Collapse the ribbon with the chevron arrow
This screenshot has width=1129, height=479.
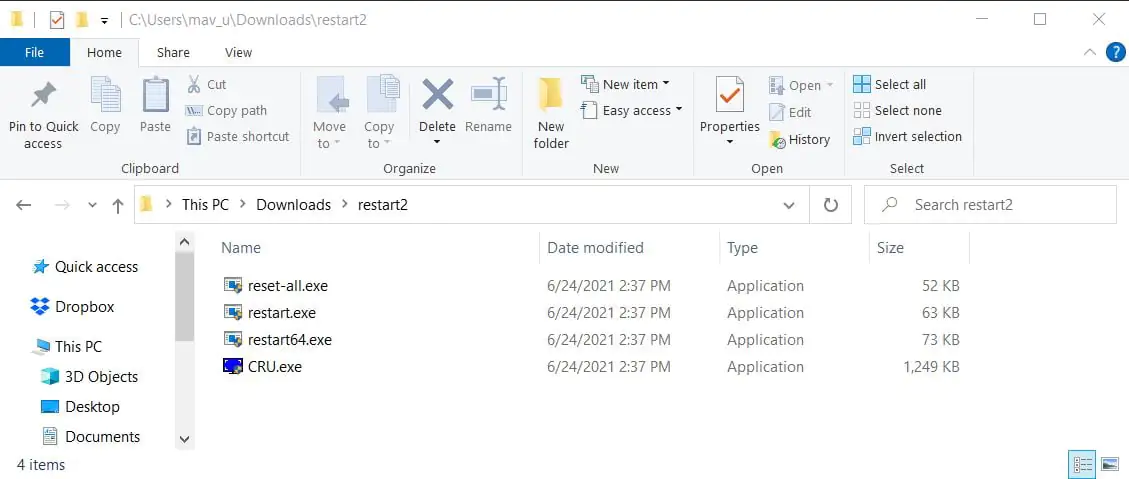(x=1090, y=52)
